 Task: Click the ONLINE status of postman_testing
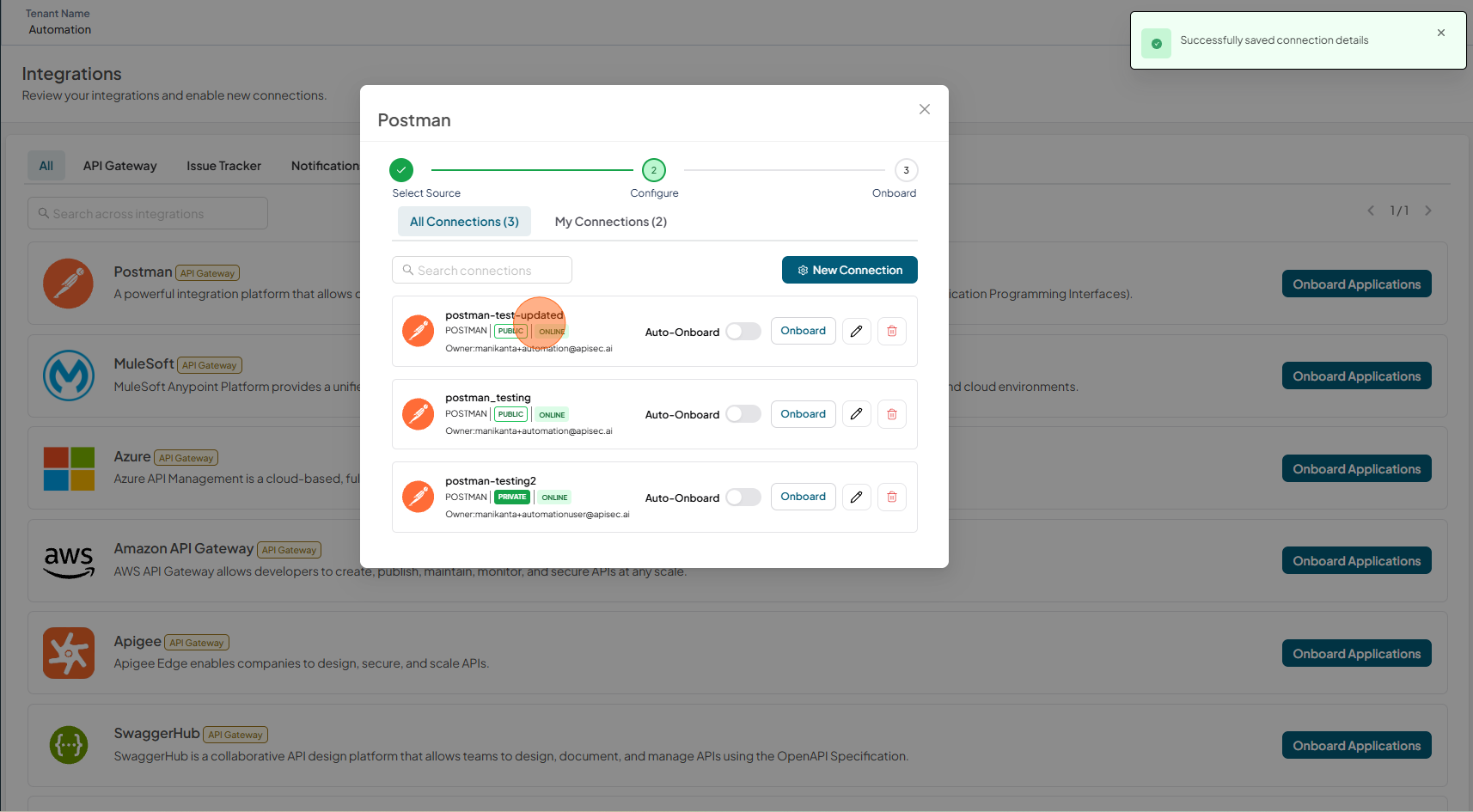(x=552, y=414)
